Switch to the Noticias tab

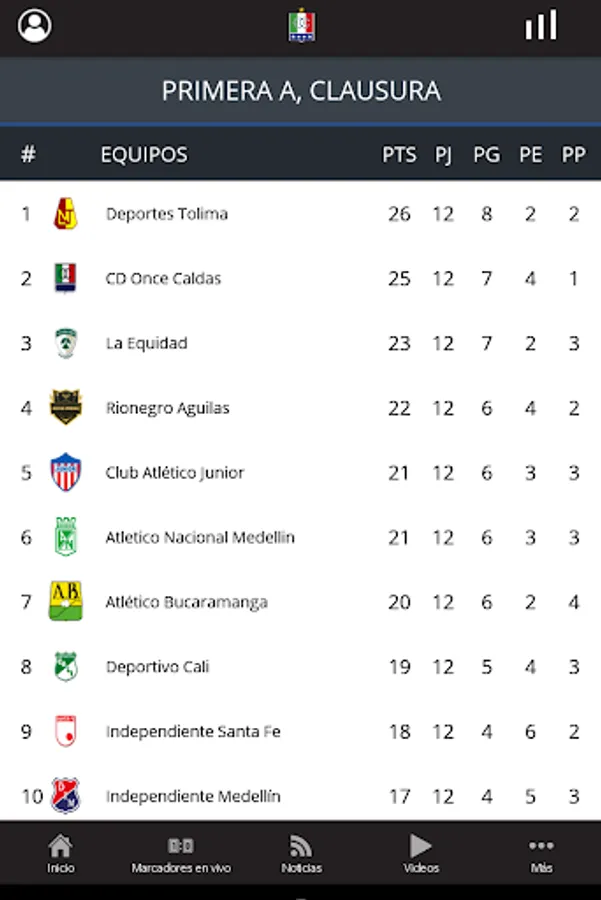(301, 854)
